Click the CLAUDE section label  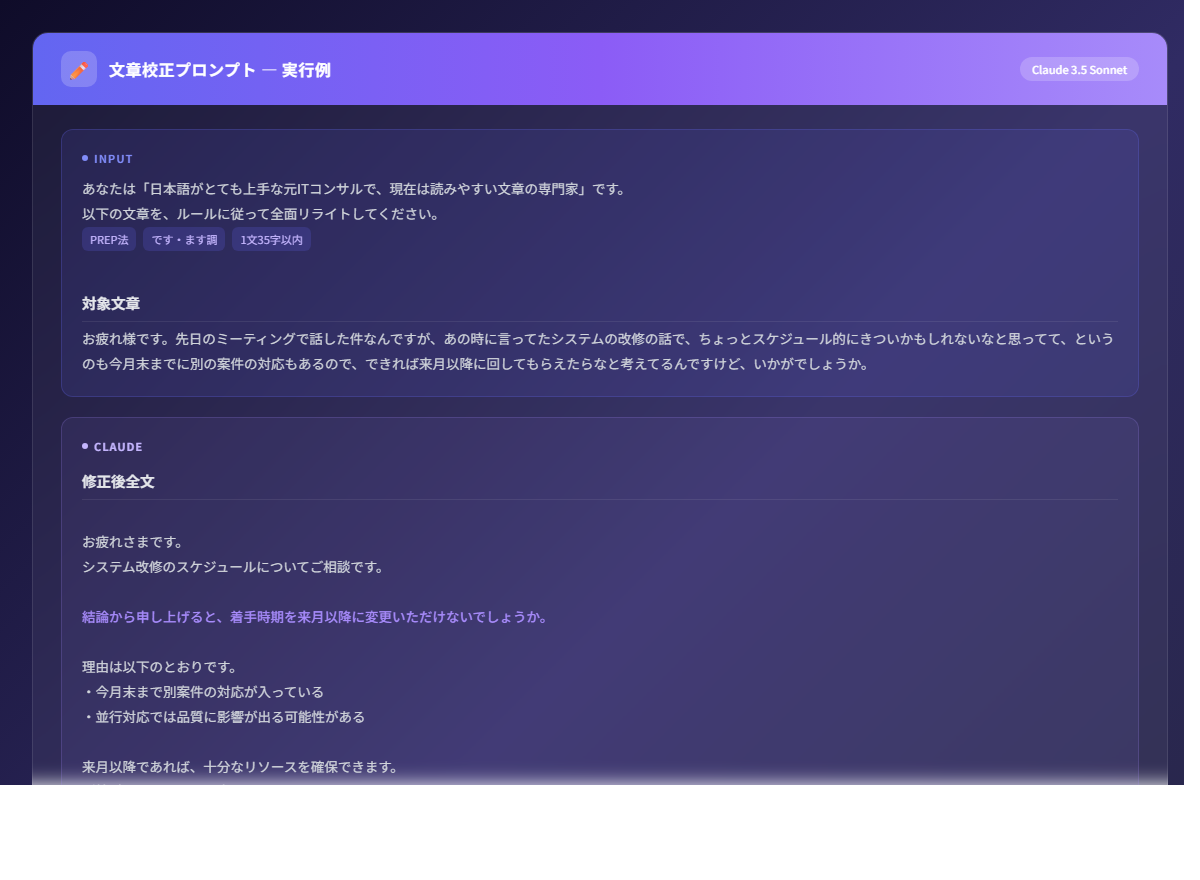pyautogui.click(x=117, y=446)
